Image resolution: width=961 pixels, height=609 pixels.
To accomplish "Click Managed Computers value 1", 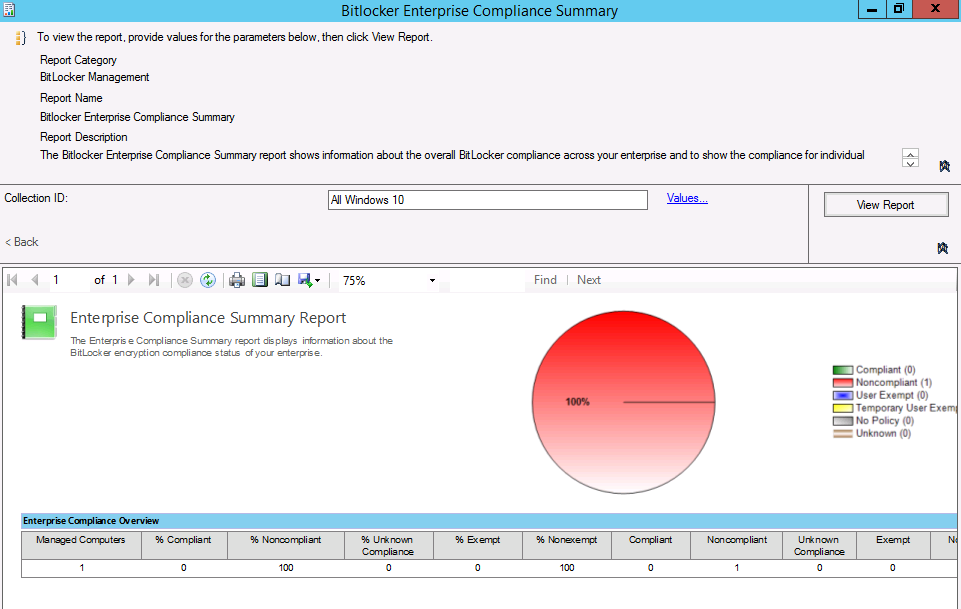I will click(82, 568).
